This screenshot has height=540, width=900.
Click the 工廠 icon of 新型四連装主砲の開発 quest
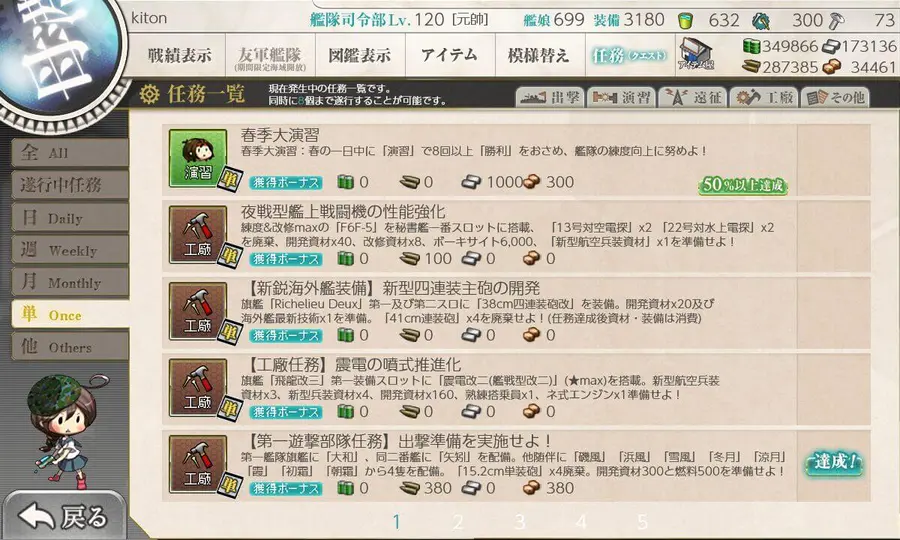tap(198, 310)
